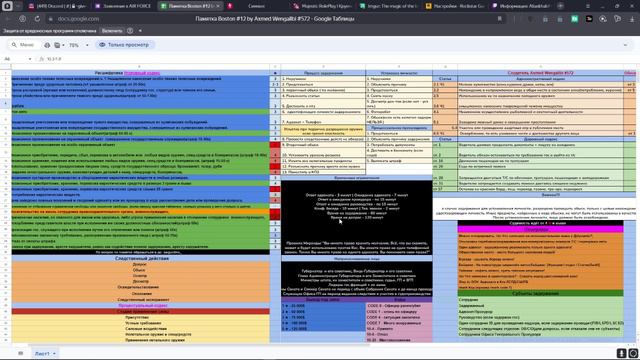Open the browser downloads icon at far right
This screenshot has height=360, width=640.
[x=632, y=19]
